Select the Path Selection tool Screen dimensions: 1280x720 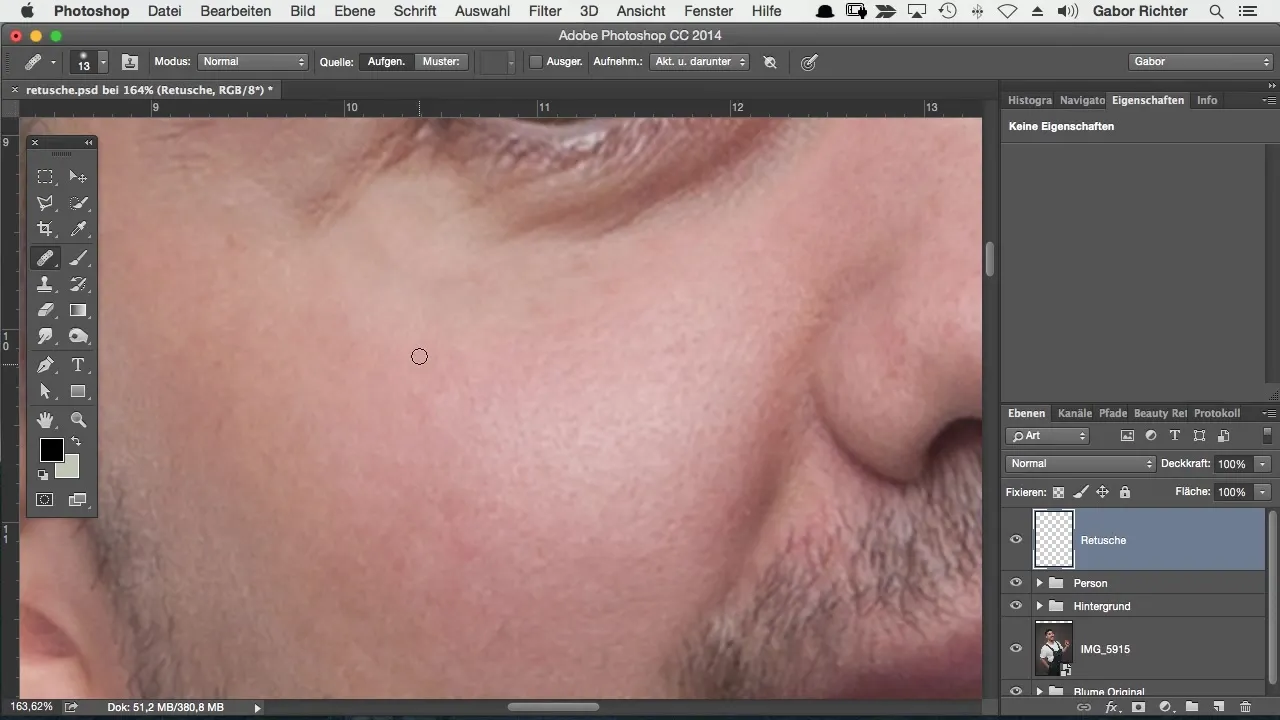45,392
